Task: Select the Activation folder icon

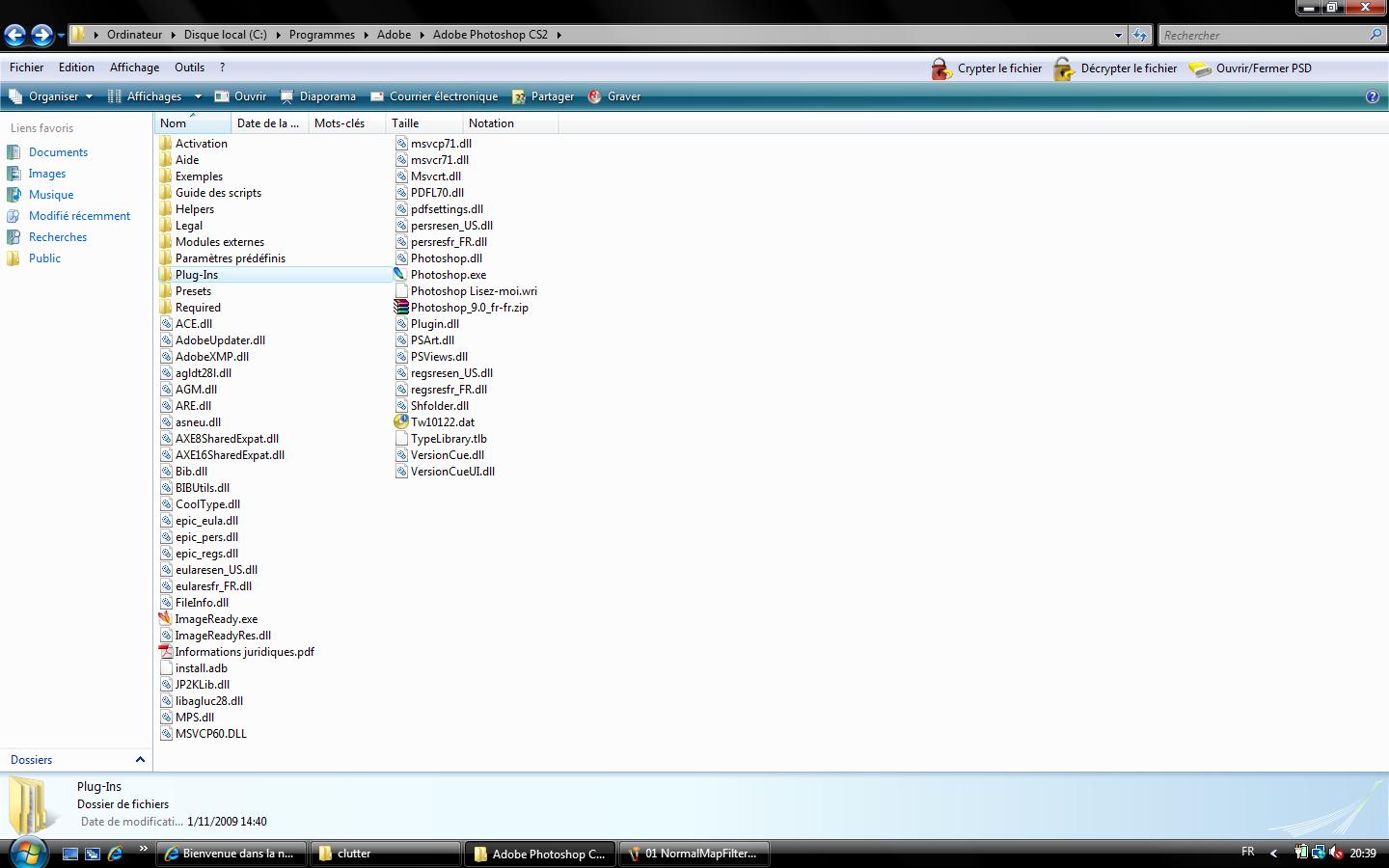Action: point(166,144)
